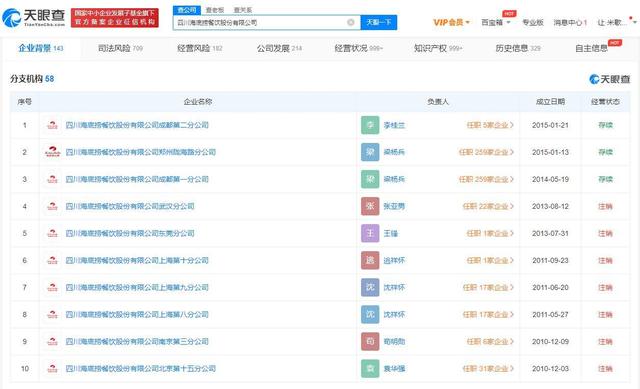Select the blue 梁 avatar in row 2
This screenshot has height=389, width=640.
coord(370,152)
